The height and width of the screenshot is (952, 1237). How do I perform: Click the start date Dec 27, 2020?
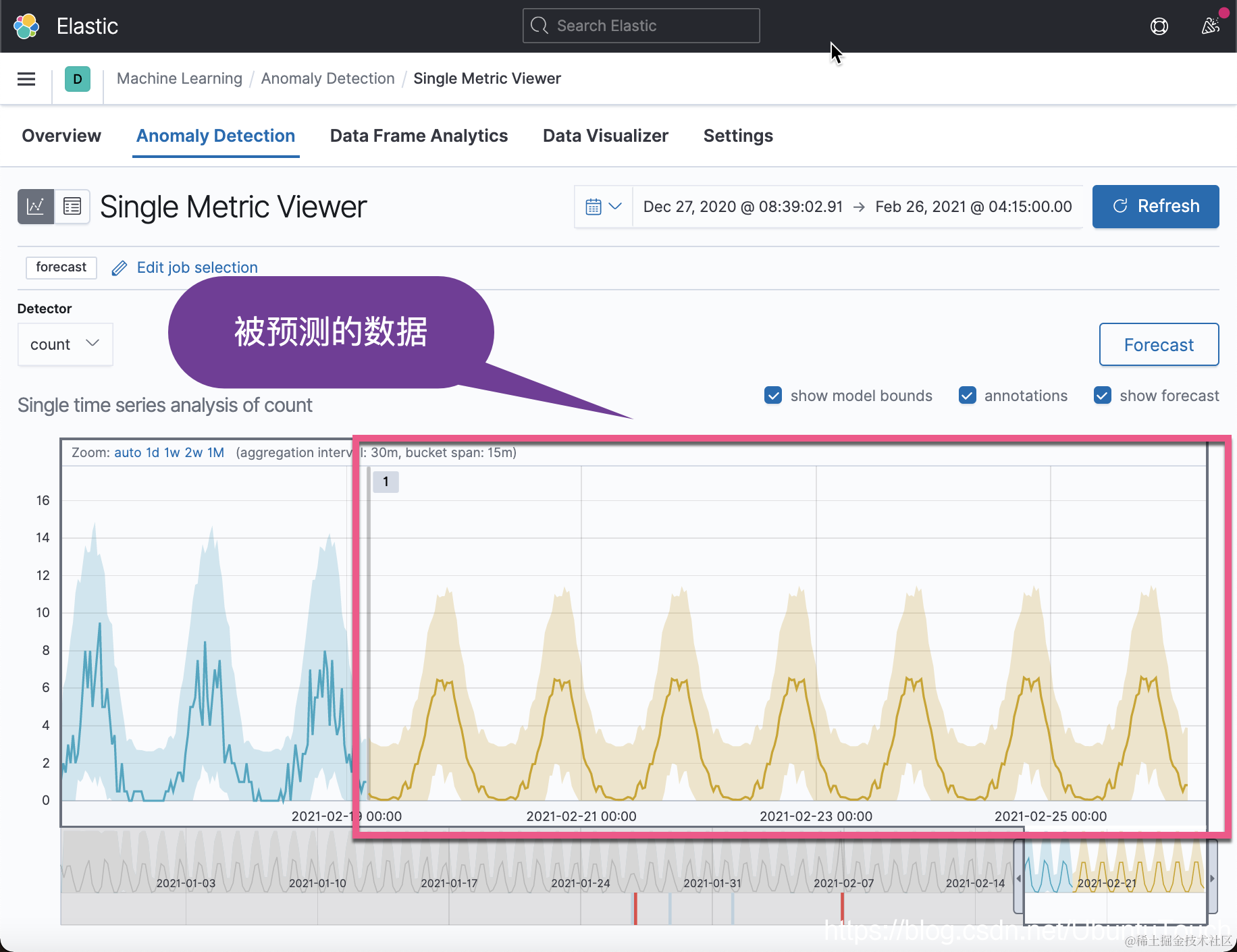743,207
